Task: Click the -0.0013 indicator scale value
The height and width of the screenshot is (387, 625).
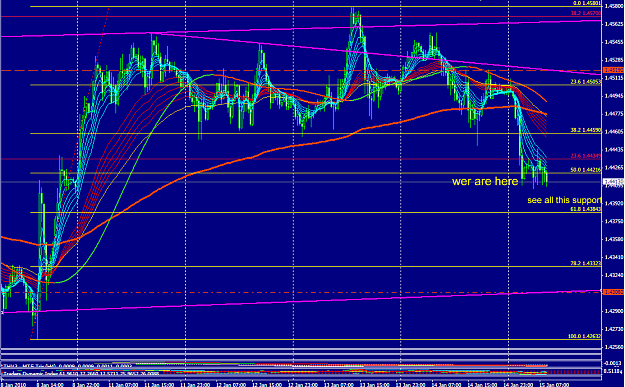Action: (x=614, y=363)
